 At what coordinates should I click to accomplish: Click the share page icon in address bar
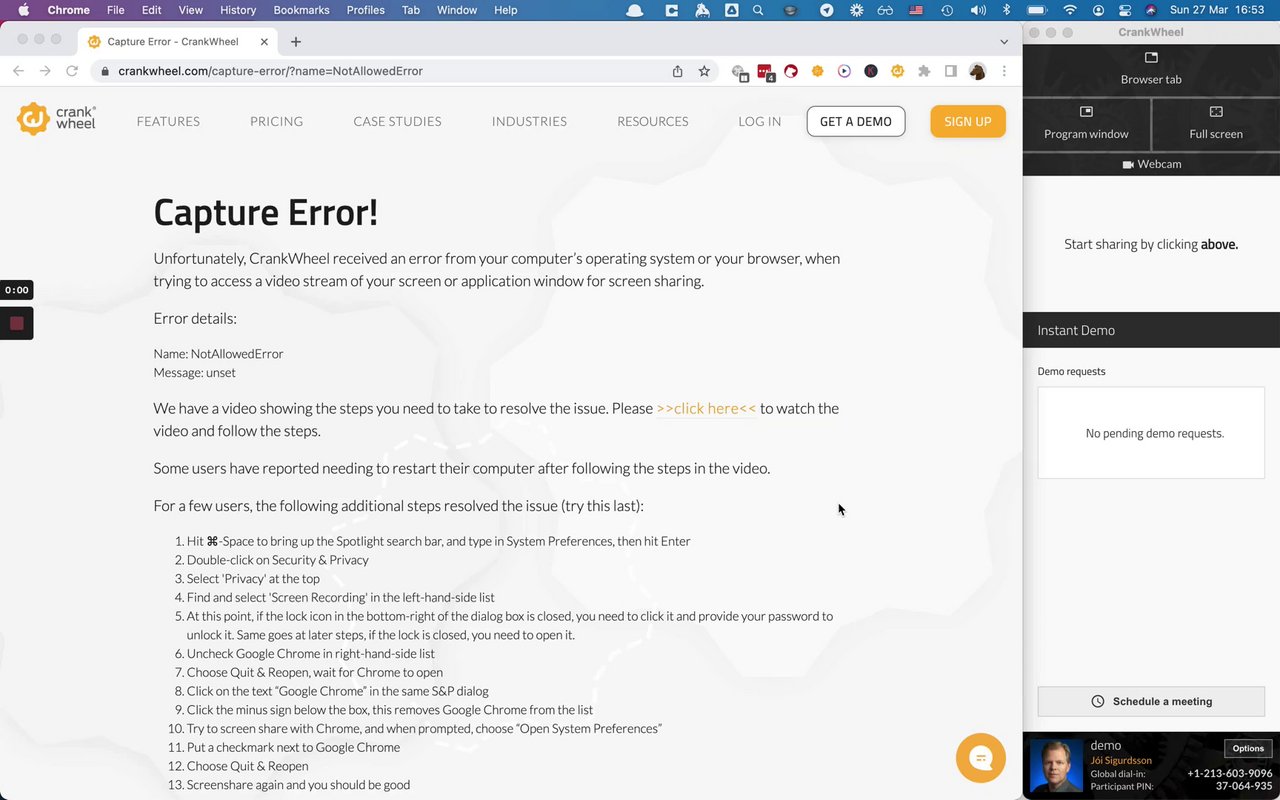[x=677, y=71]
